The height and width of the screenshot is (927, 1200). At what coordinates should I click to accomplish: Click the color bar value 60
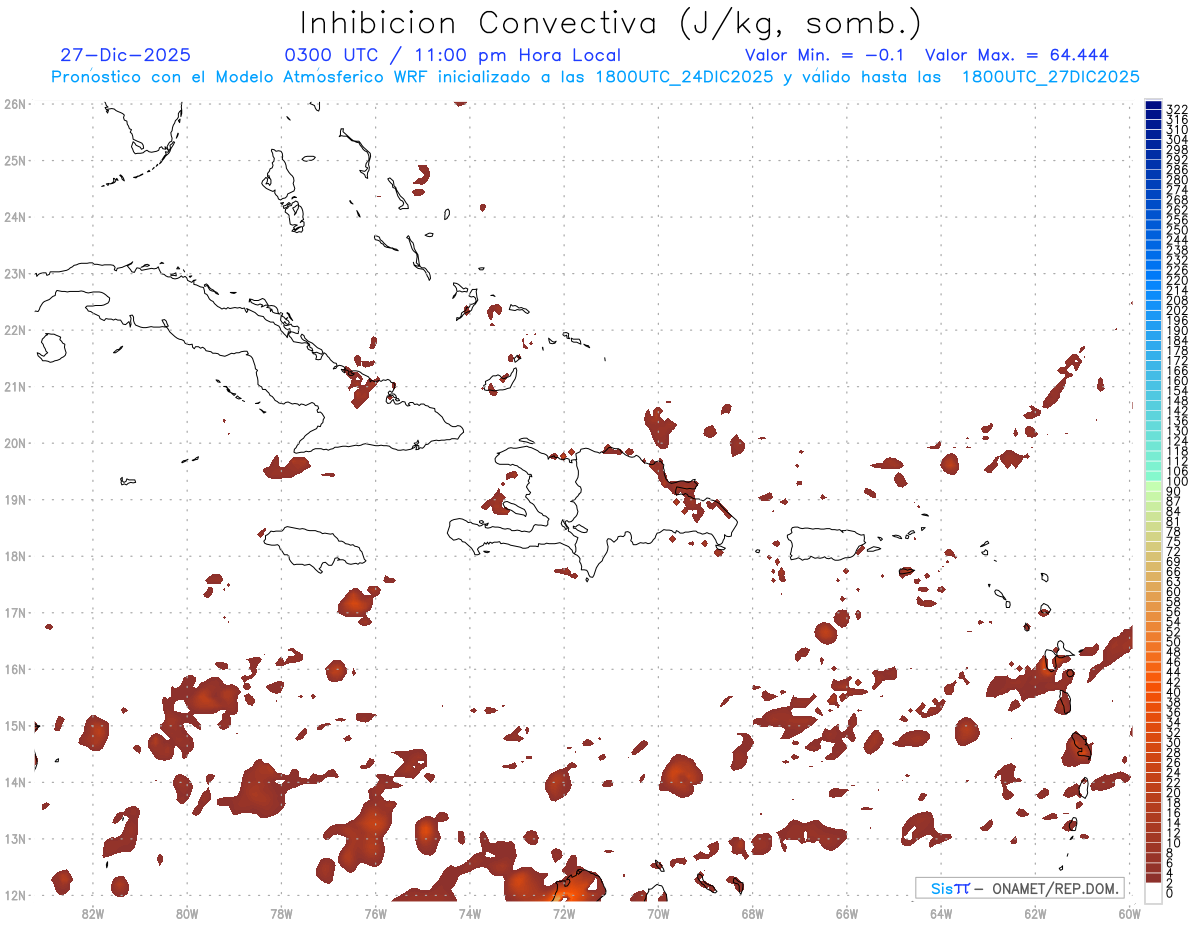click(1174, 591)
